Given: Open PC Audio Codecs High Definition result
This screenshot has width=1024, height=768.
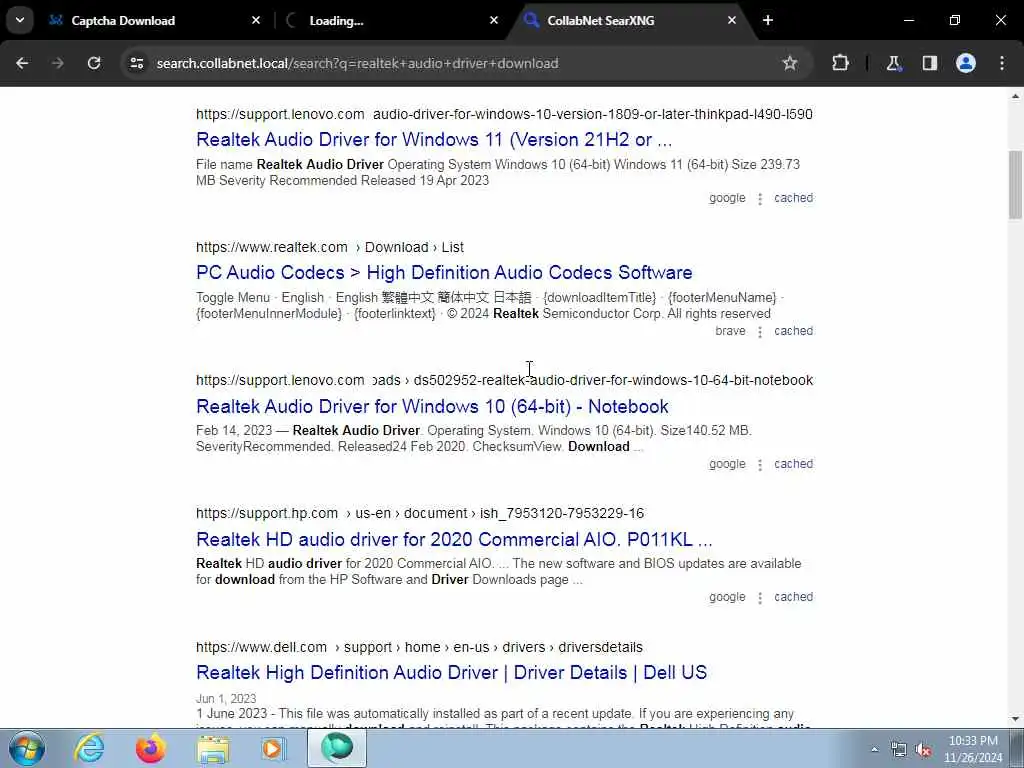Looking at the screenshot, I should click(x=444, y=272).
